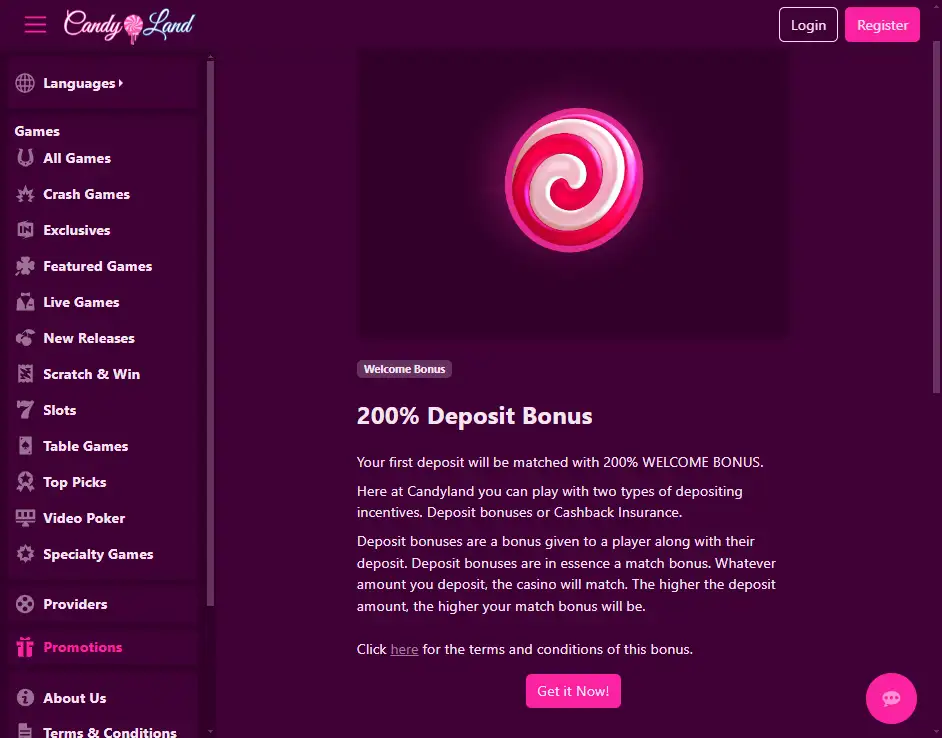Click the Exclusives icon
Image resolution: width=942 pixels, height=738 pixels.
[x=25, y=230]
